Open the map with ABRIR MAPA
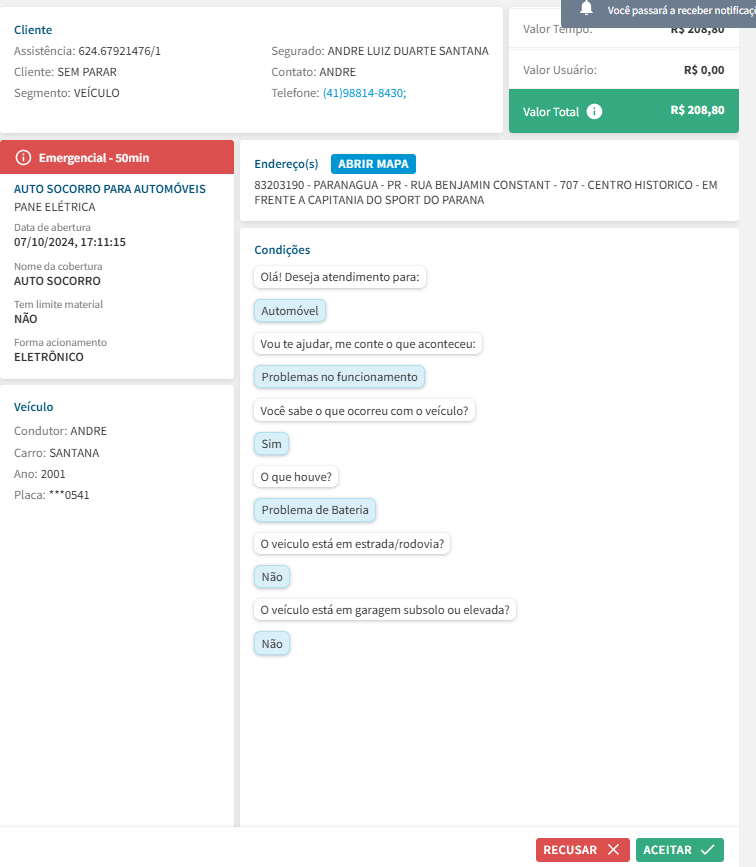 click(373, 164)
